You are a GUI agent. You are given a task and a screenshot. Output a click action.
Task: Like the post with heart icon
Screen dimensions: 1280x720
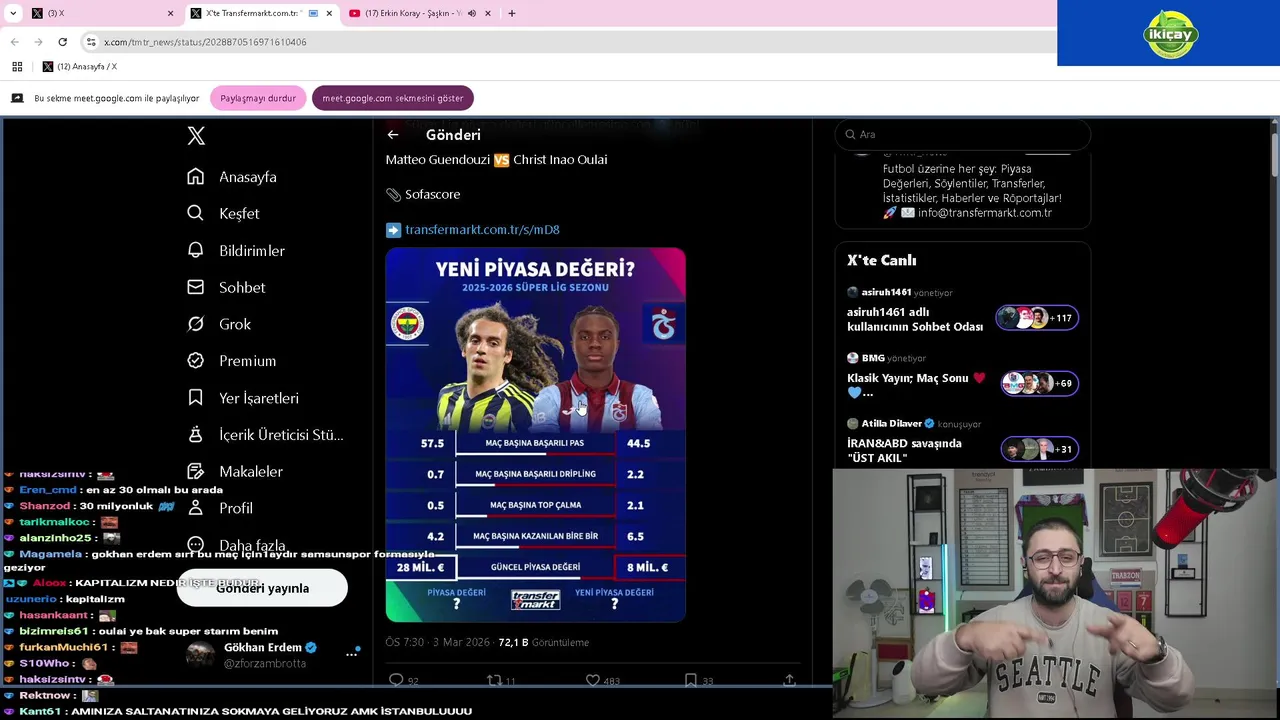click(592, 680)
